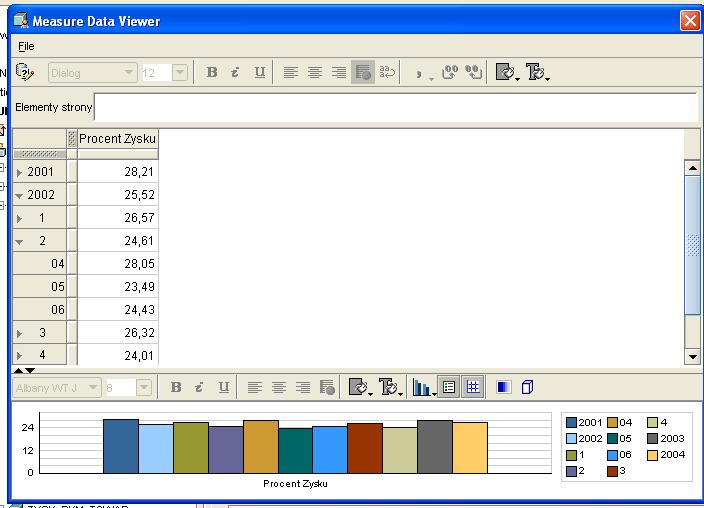Click the dark gray 2003 chart bar
This screenshot has width=704, height=508.
pos(435,447)
